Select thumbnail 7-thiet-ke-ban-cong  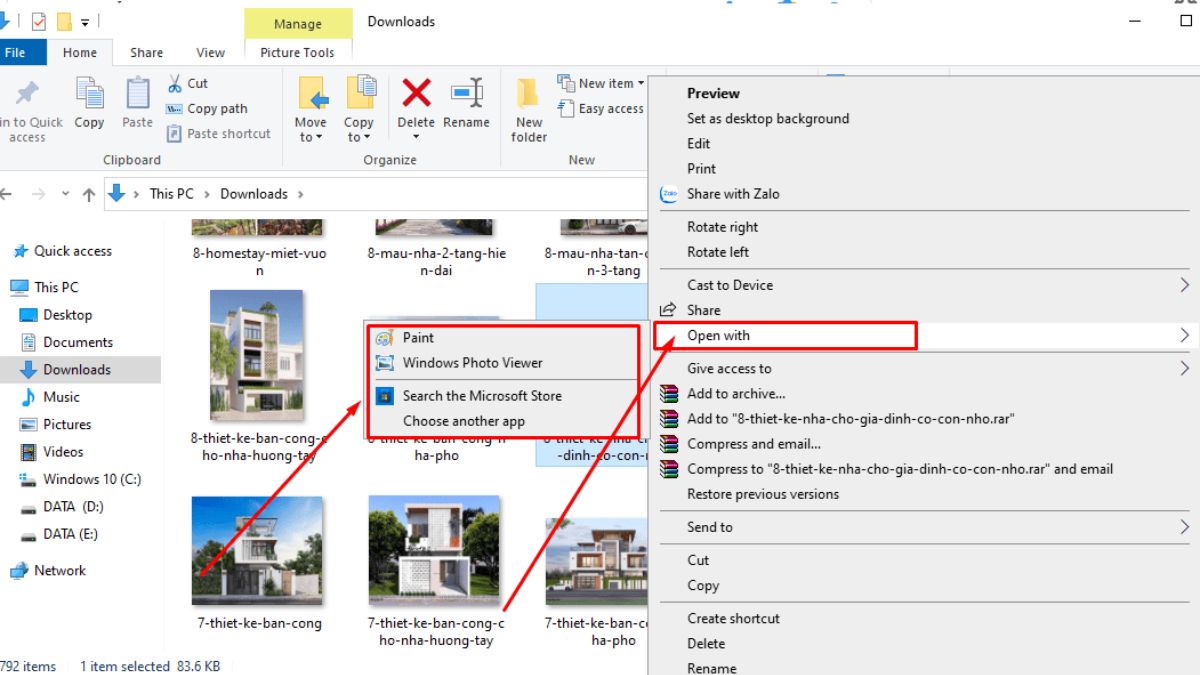tap(258, 550)
